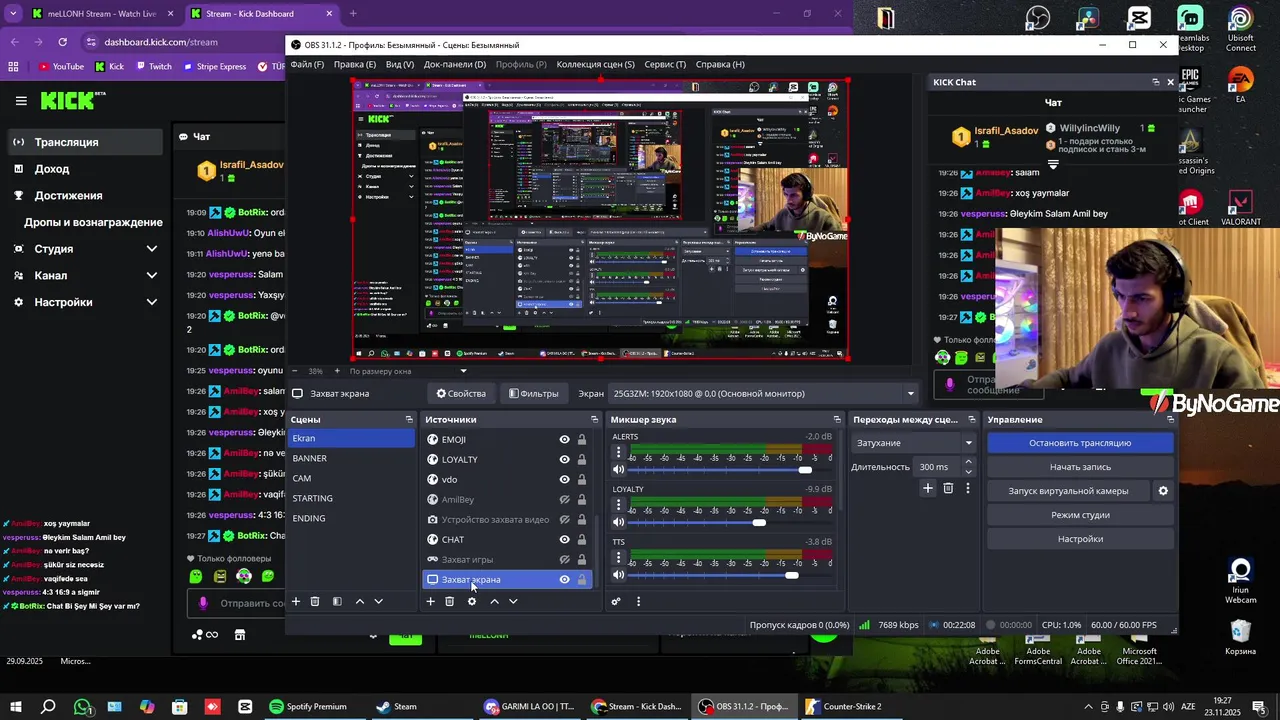Move selected scene up with arrow

pos(360,601)
